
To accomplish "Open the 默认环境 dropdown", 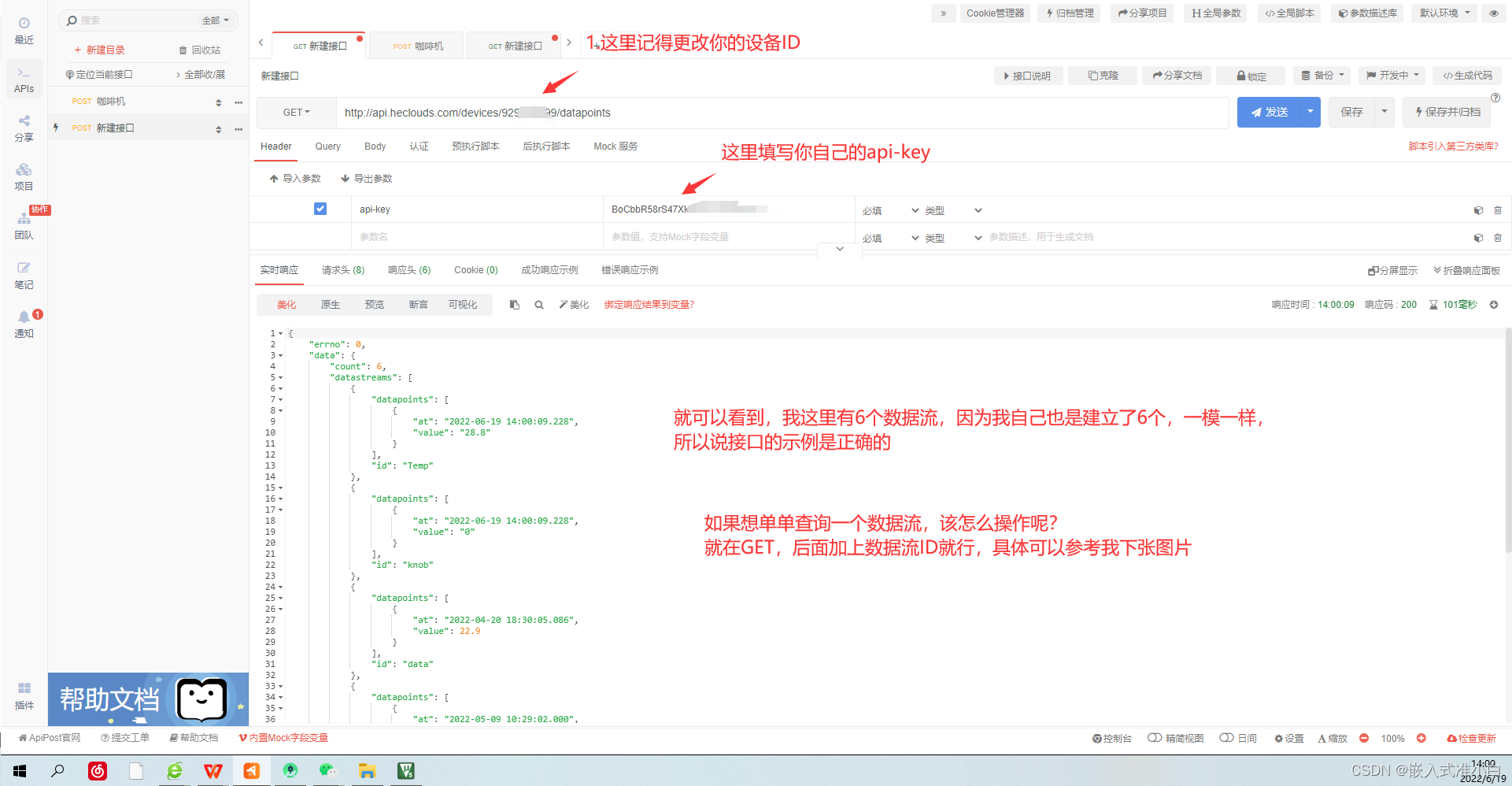I will coord(1443,13).
